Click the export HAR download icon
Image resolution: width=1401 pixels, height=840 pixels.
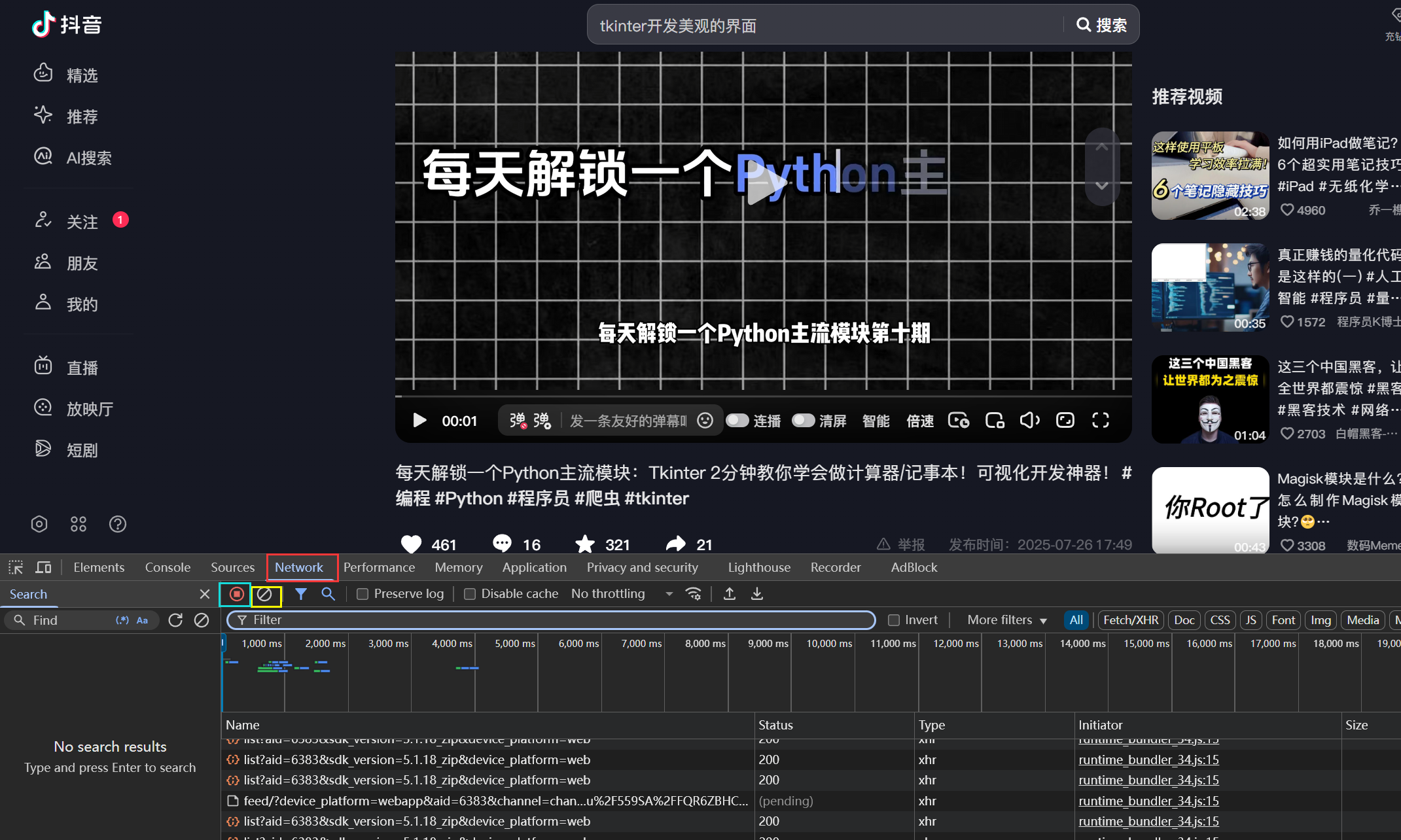757,594
